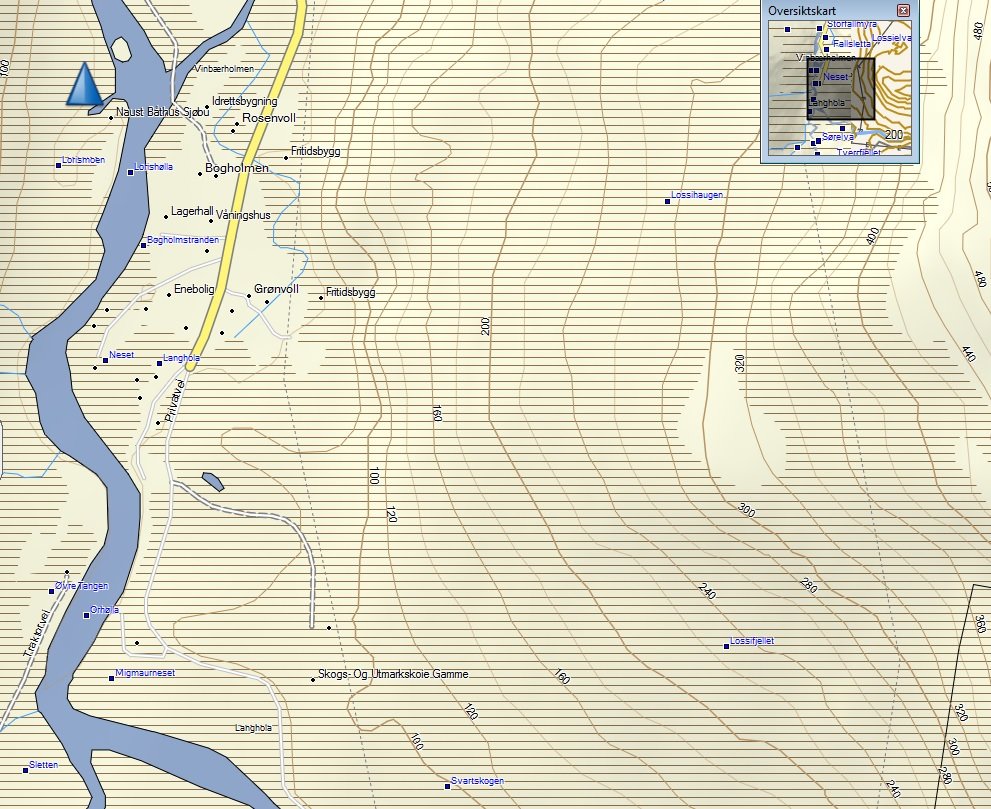
Task: Click the Tverrfjellet waypoint in the overview map
Action: pyautogui.click(x=818, y=152)
